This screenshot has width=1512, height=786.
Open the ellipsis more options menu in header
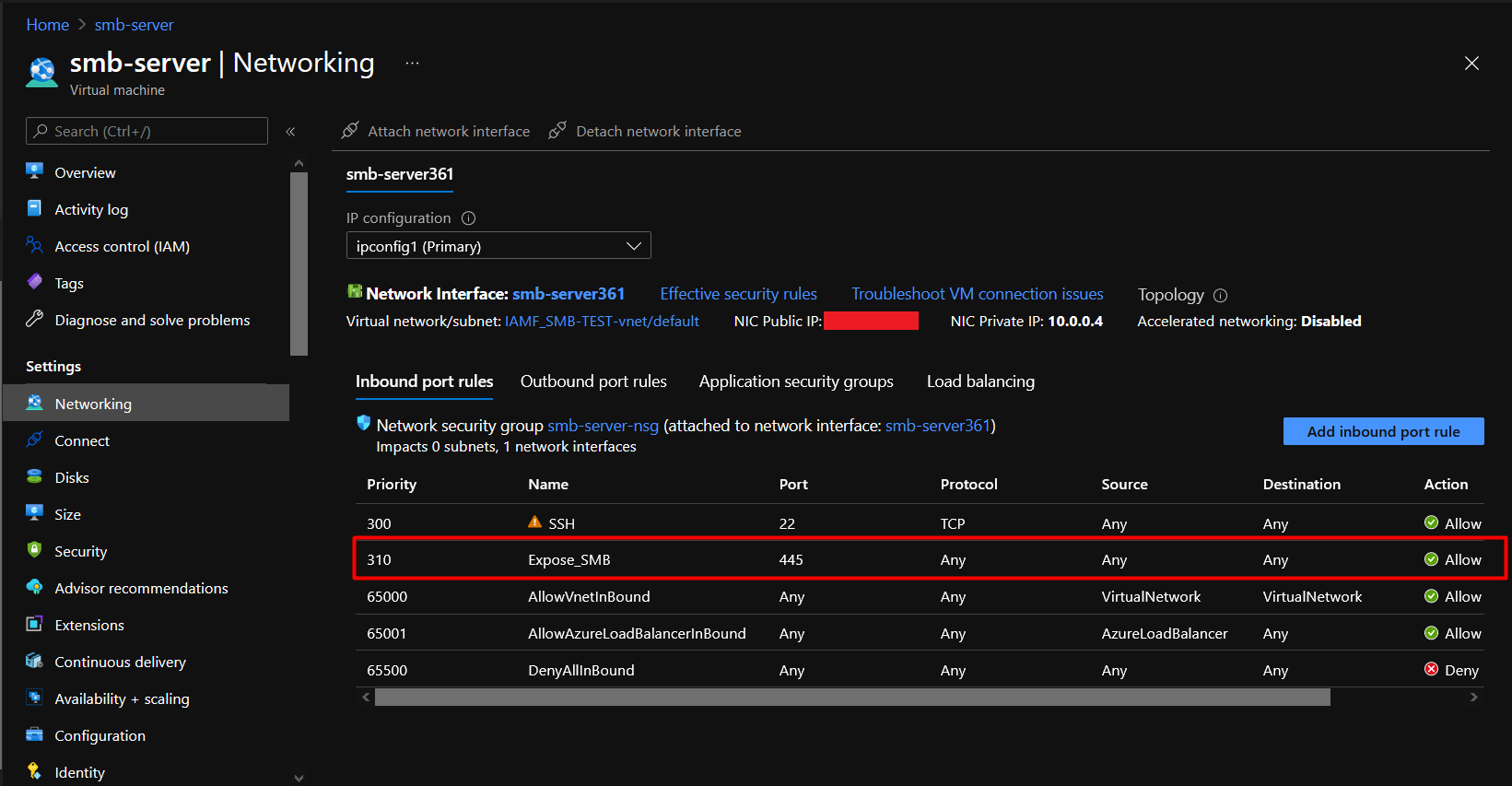pyautogui.click(x=412, y=63)
